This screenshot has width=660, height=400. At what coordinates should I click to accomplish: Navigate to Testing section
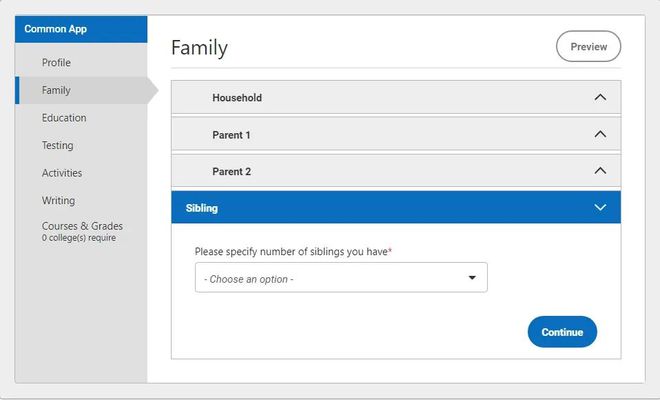57,145
